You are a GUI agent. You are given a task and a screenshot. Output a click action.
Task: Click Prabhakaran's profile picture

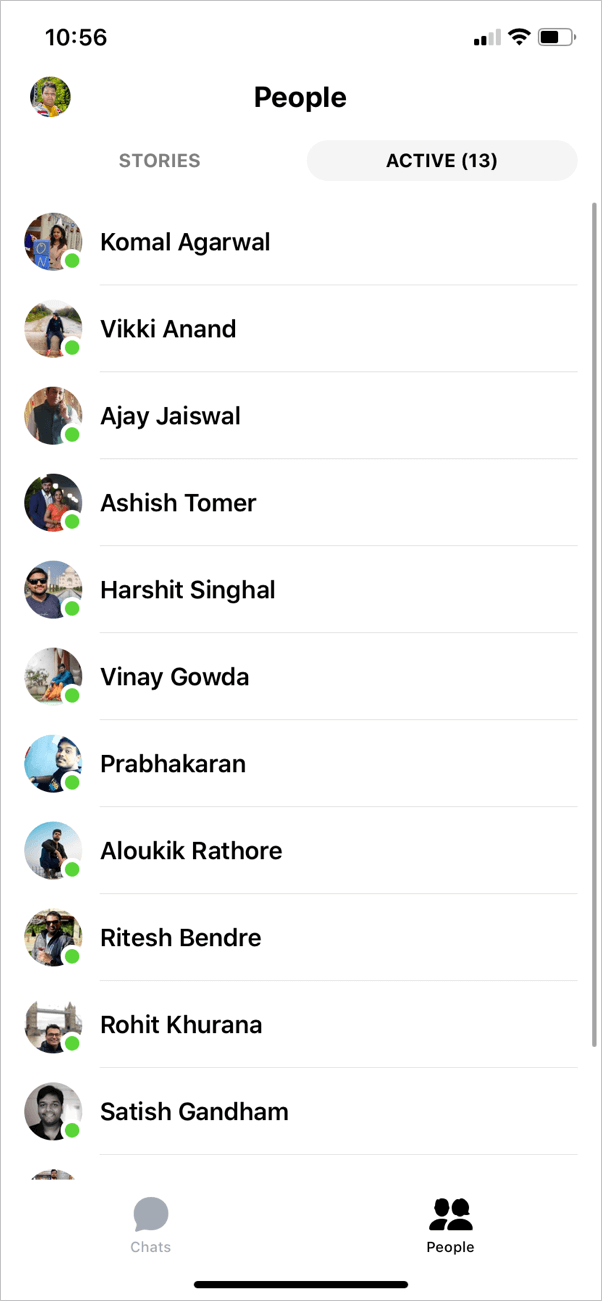(x=52, y=763)
